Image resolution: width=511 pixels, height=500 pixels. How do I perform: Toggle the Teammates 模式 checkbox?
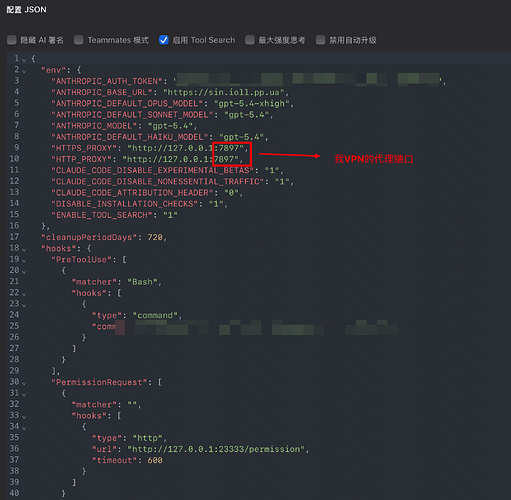79,40
